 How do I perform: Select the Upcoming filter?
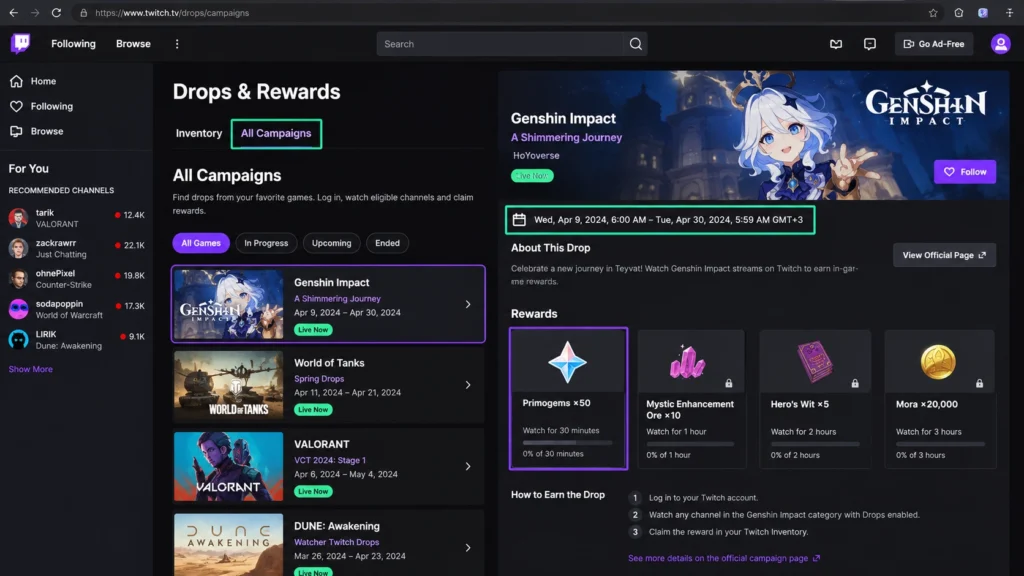(x=332, y=243)
